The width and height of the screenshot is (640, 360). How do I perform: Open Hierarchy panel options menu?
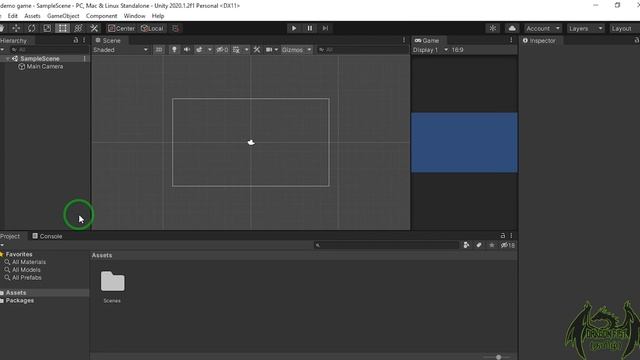[84, 40]
